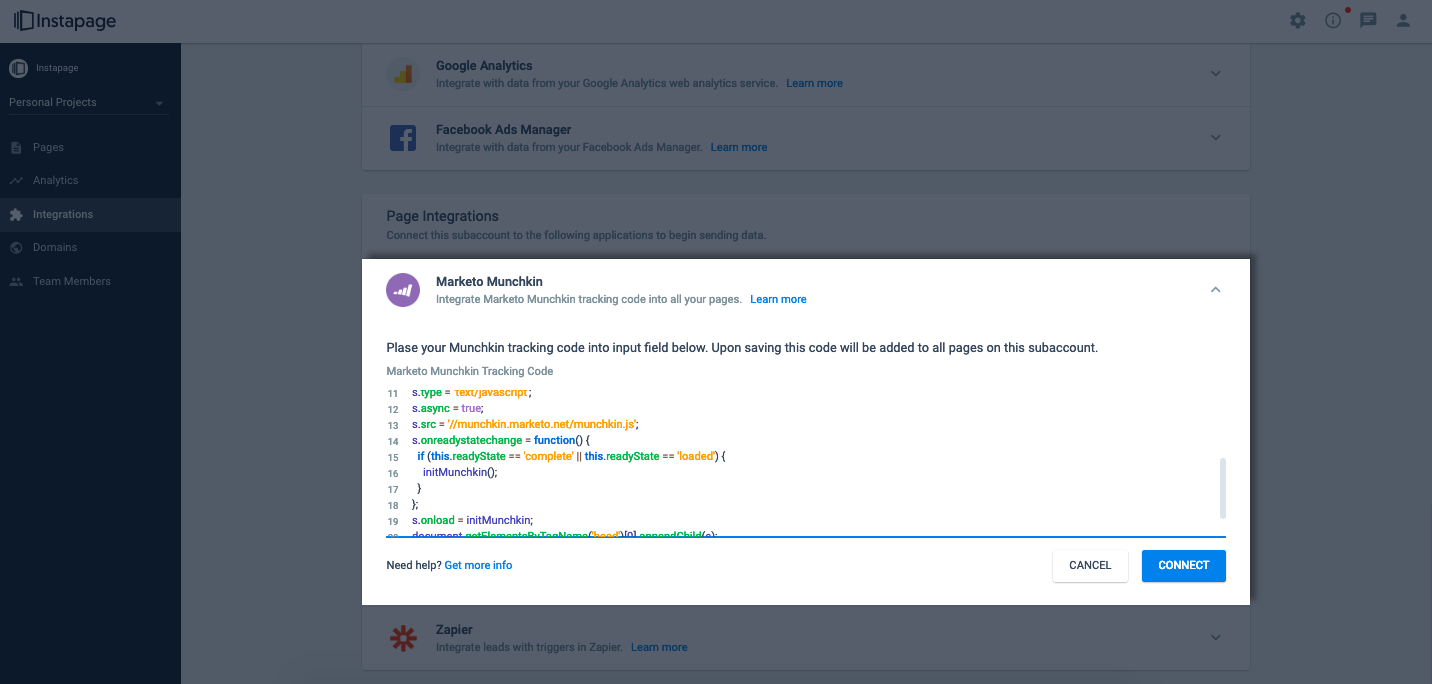Collapse the Marketo Munchkin panel
This screenshot has width=1432, height=684.
click(x=1215, y=289)
